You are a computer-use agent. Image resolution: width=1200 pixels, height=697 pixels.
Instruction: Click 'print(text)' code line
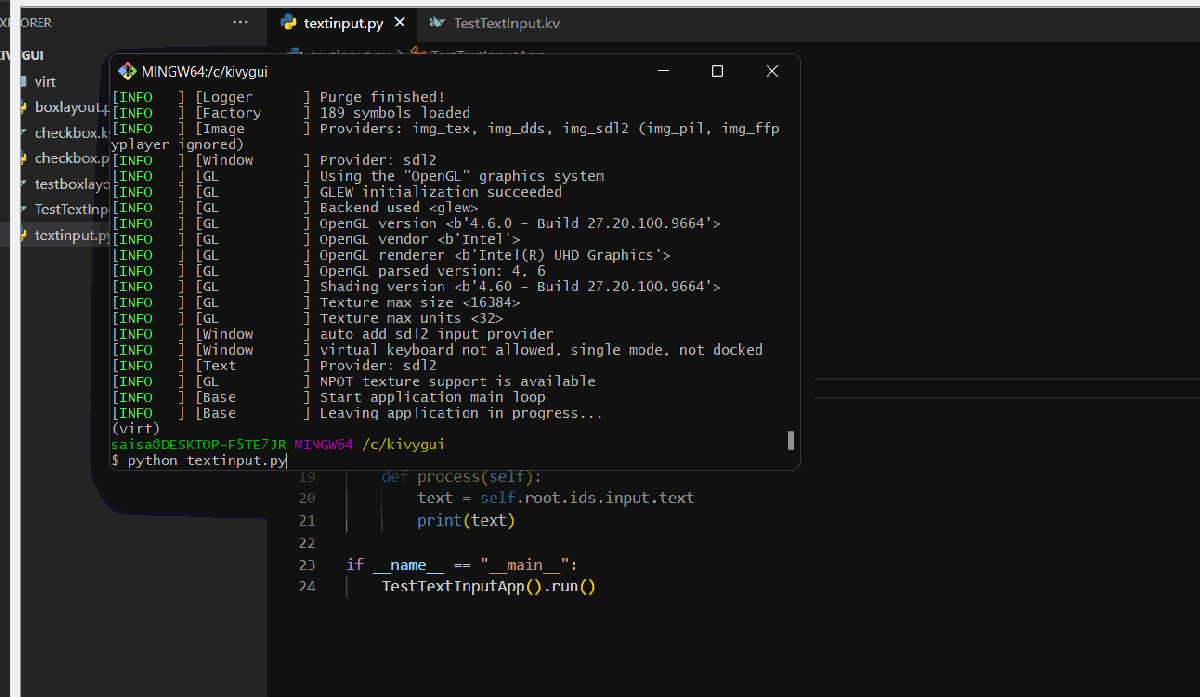465,521
